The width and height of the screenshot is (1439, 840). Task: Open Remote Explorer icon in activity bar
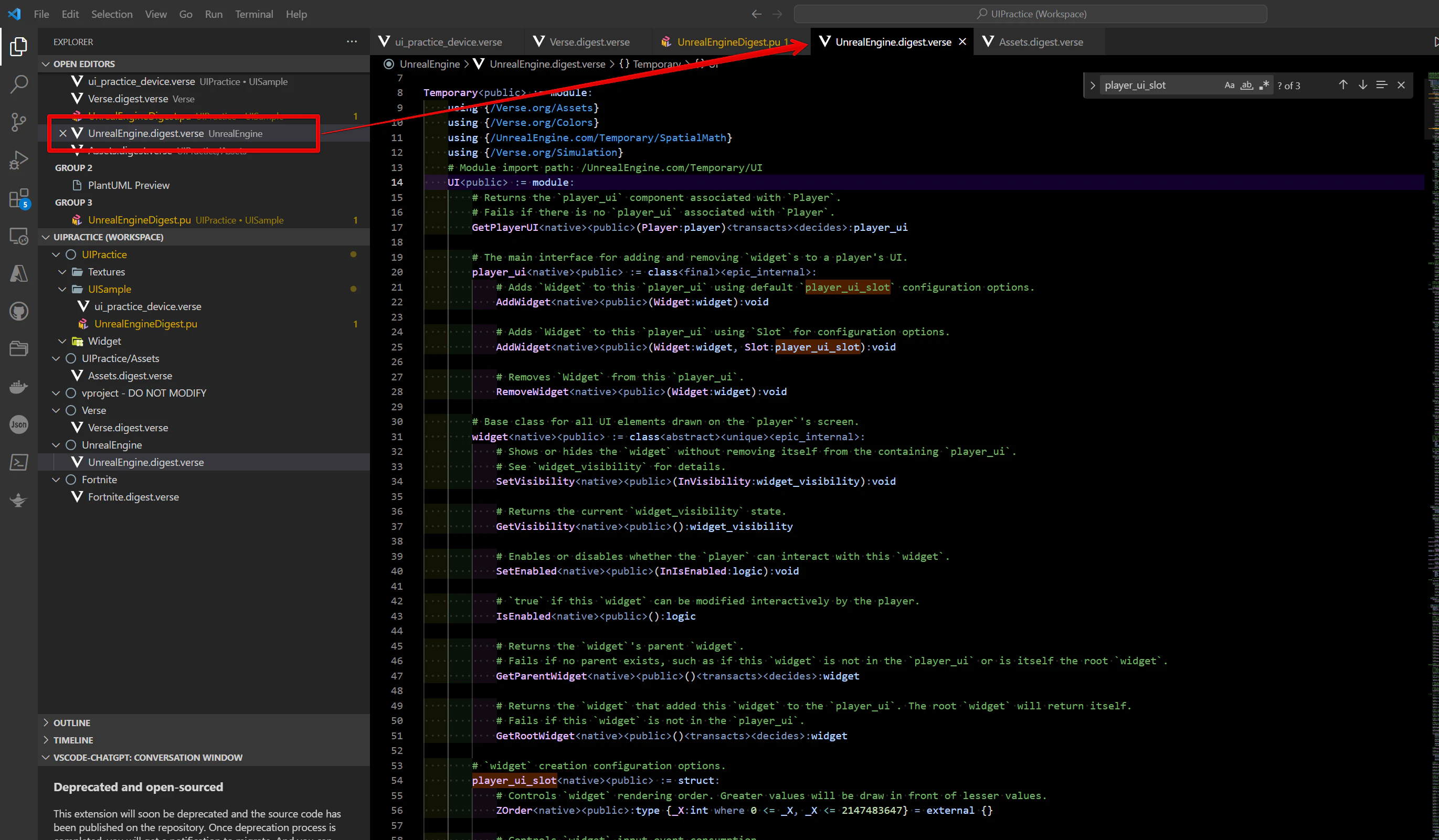(18, 236)
